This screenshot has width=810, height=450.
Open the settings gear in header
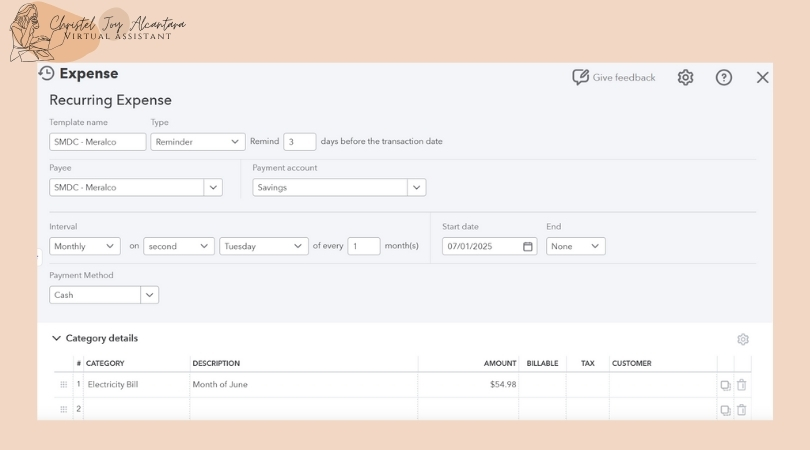(x=685, y=77)
